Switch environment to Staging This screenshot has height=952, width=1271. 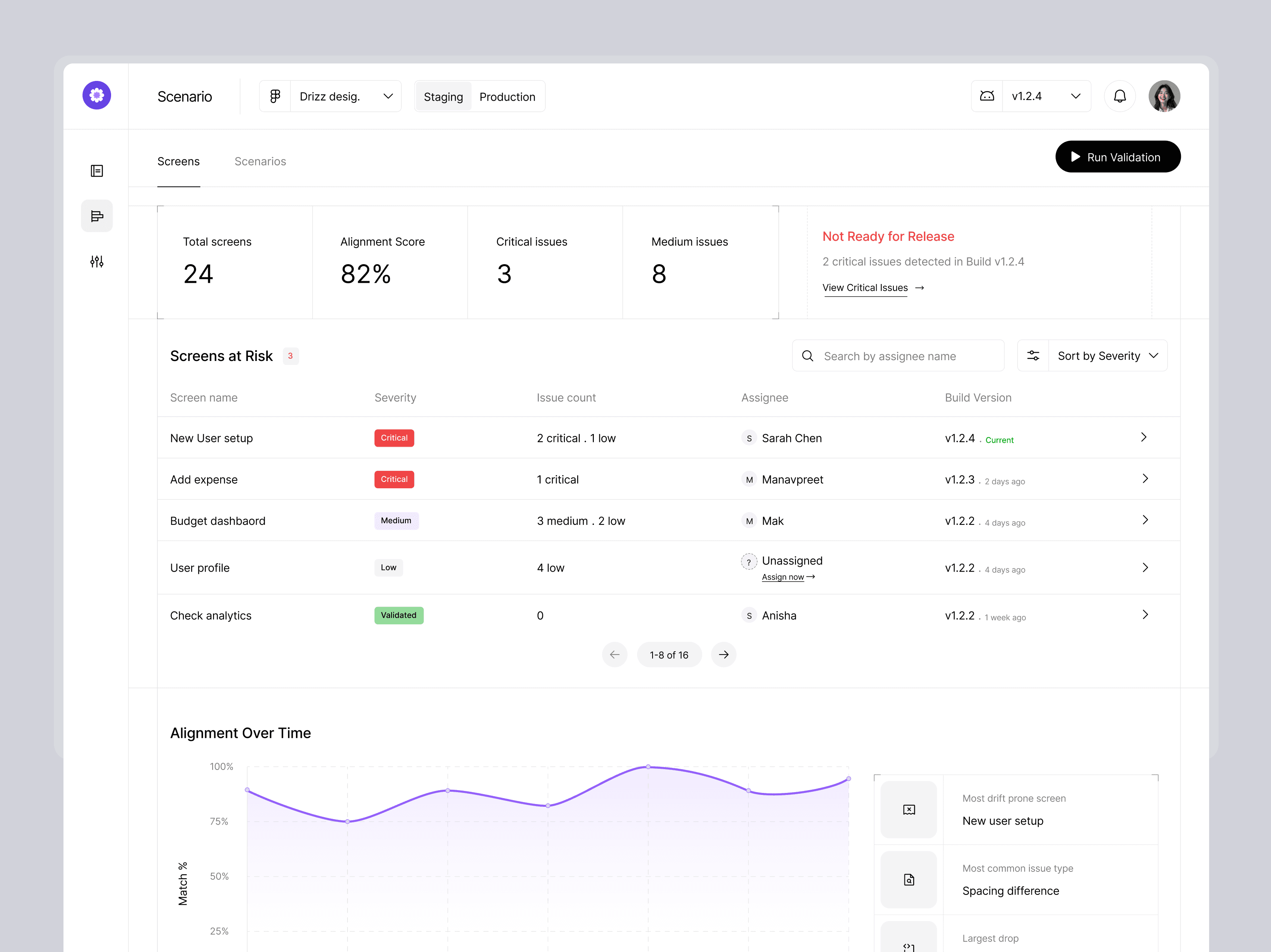click(443, 96)
